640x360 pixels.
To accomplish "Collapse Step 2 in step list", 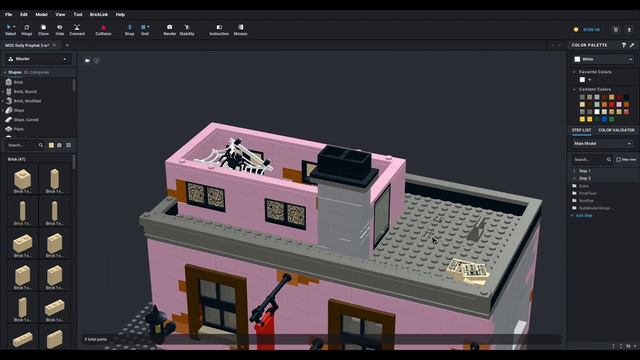I will [574, 178].
